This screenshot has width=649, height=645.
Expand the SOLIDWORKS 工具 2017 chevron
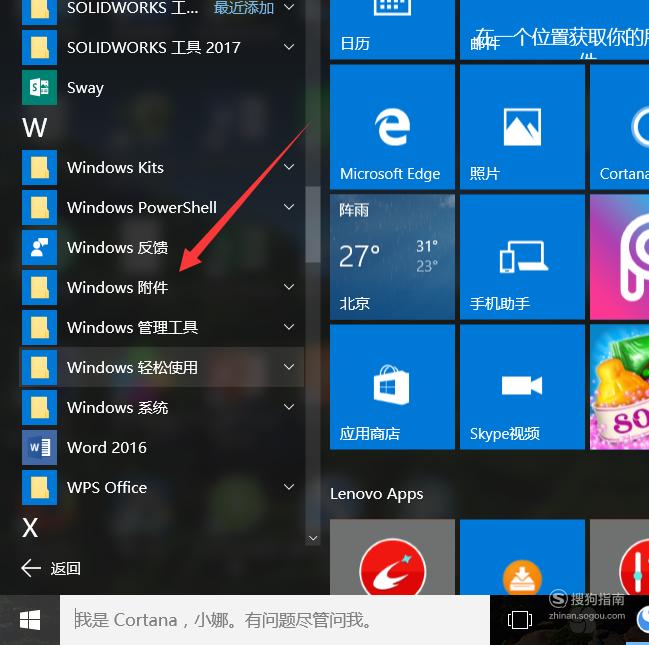click(289, 47)
